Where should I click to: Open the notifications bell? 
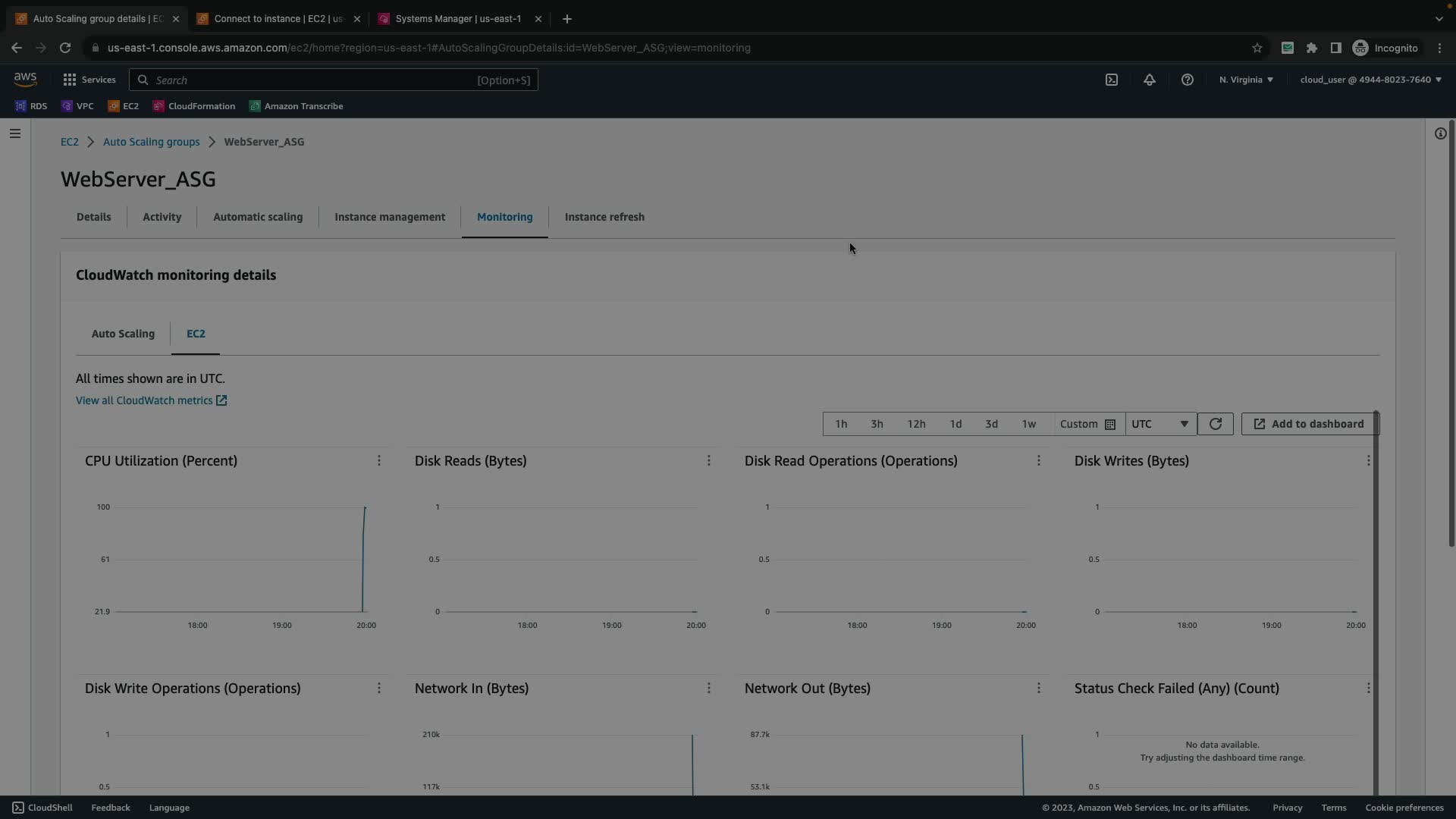click(x=1149, y=80)
